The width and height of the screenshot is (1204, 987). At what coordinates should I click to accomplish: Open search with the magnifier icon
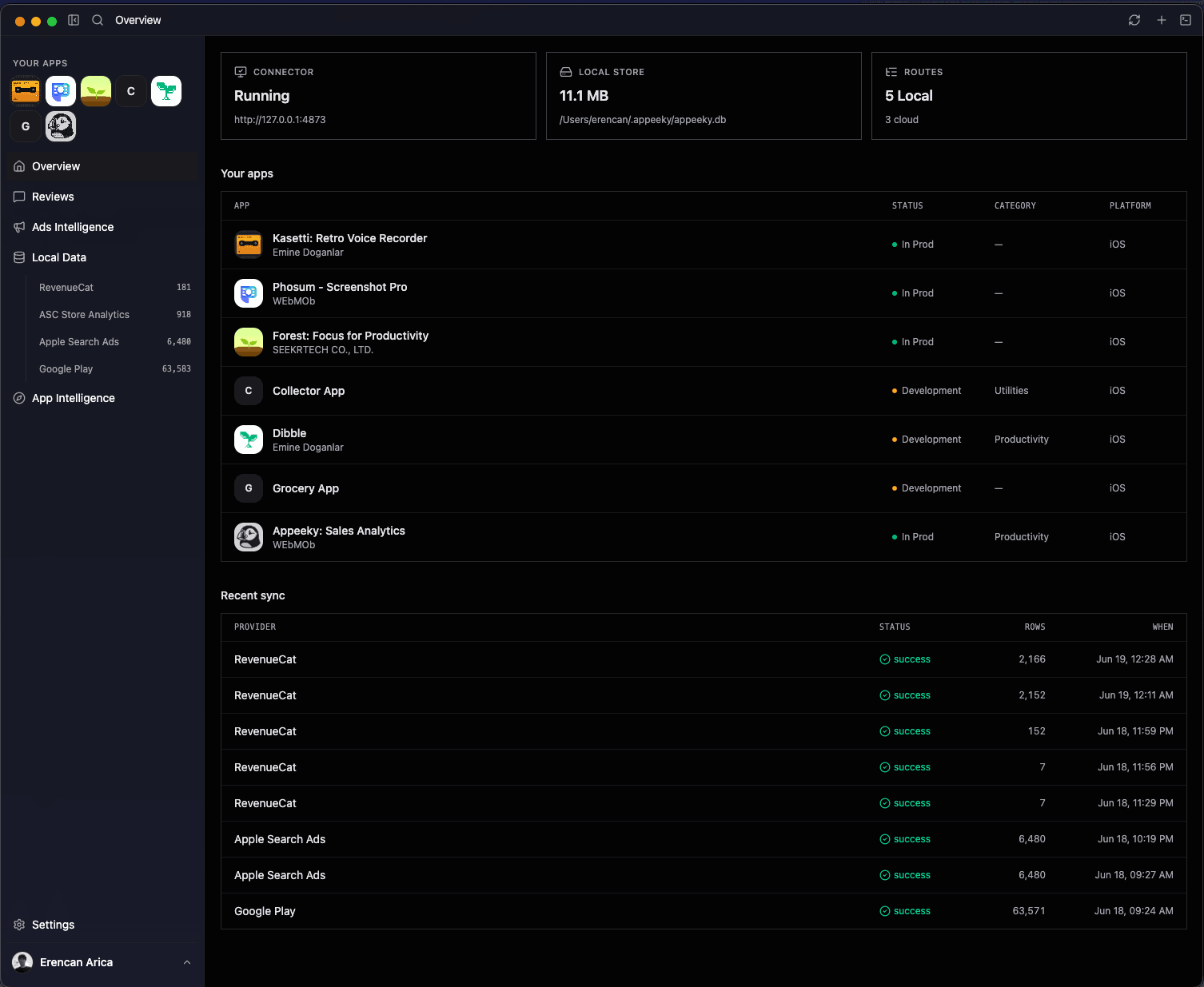[x=98, y=20]
